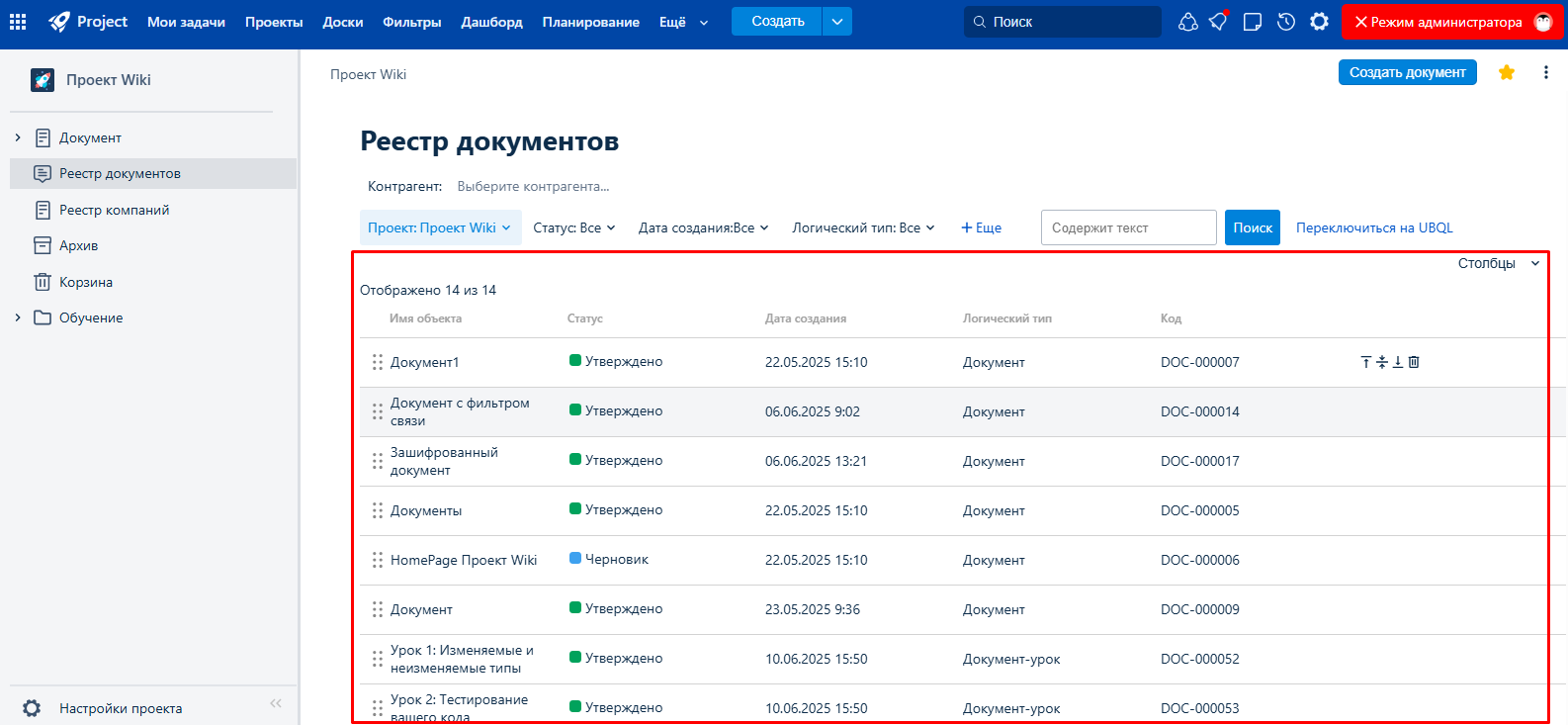
Task: Open the Дашборд menu item
Action: [491, 22]
